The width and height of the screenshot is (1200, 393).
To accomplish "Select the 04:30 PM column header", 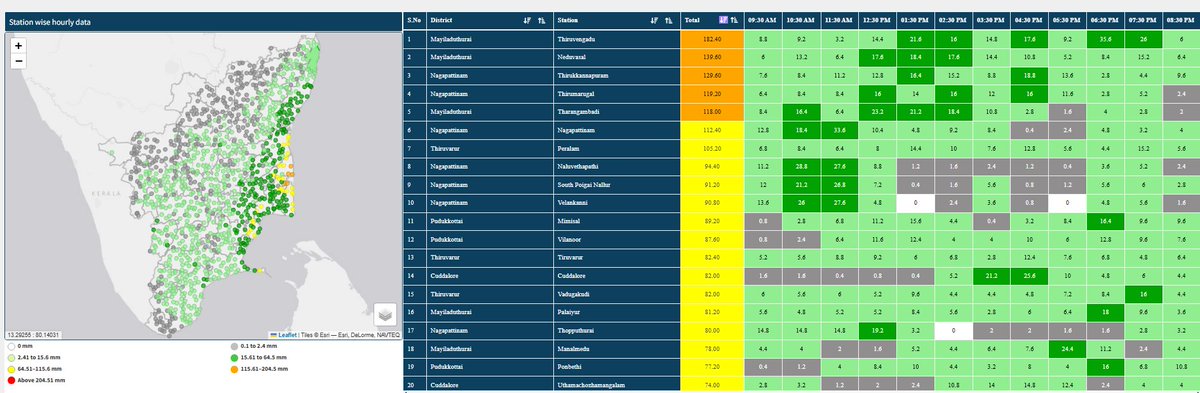I will (x=1029, y=20).
